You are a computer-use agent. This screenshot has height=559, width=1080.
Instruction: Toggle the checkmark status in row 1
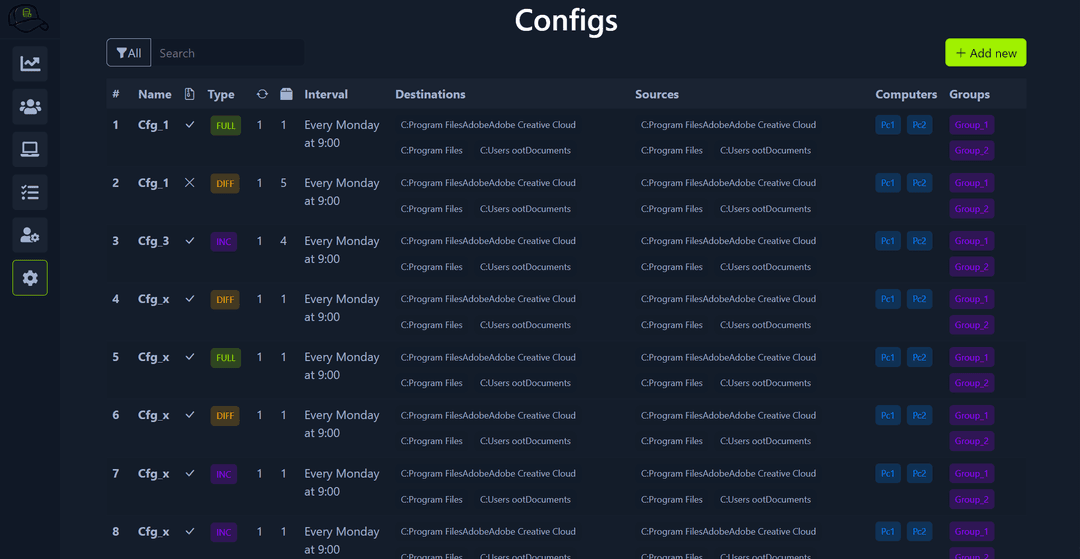click(x=190, y=125)
